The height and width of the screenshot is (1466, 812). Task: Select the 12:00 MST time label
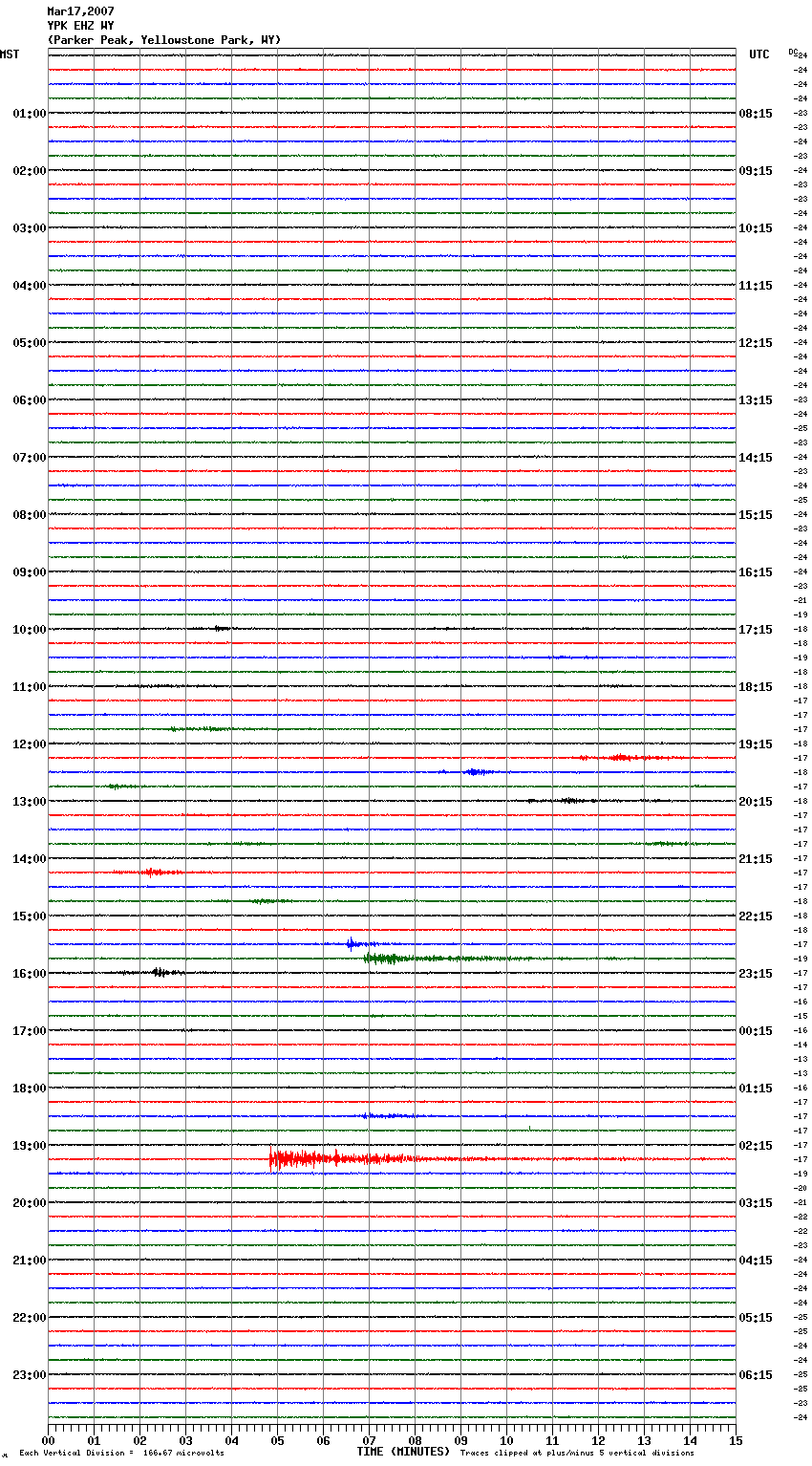pyautogui.click(x=30, y=744)
